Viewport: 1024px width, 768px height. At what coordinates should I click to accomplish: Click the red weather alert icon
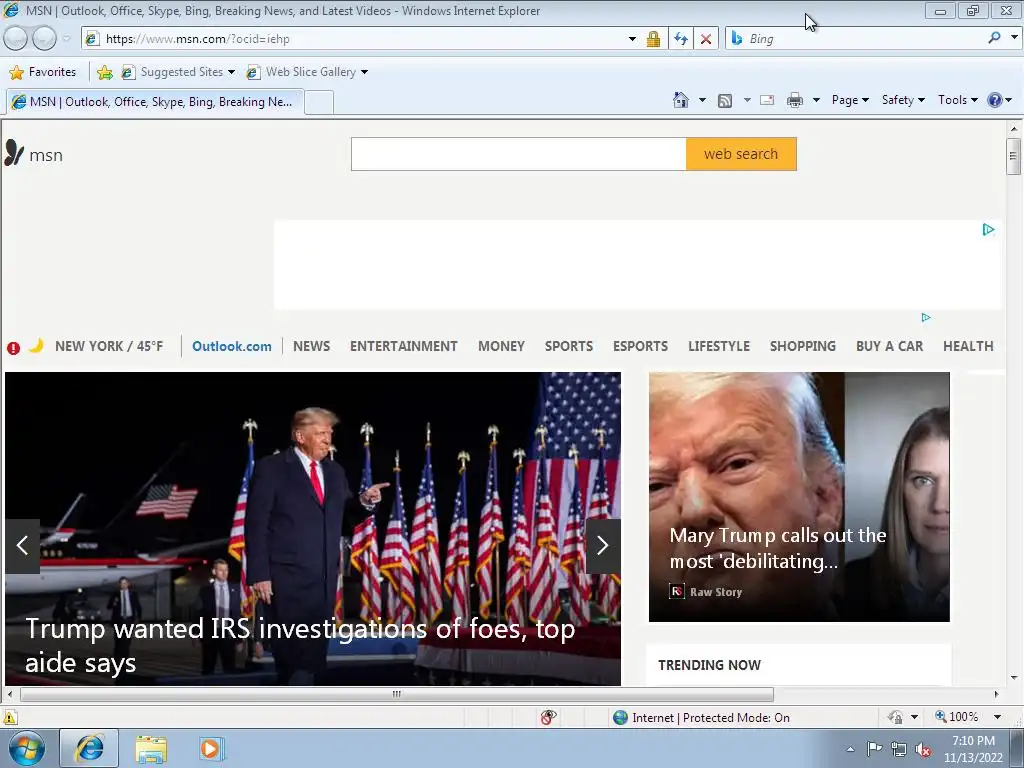click(13, 348)
